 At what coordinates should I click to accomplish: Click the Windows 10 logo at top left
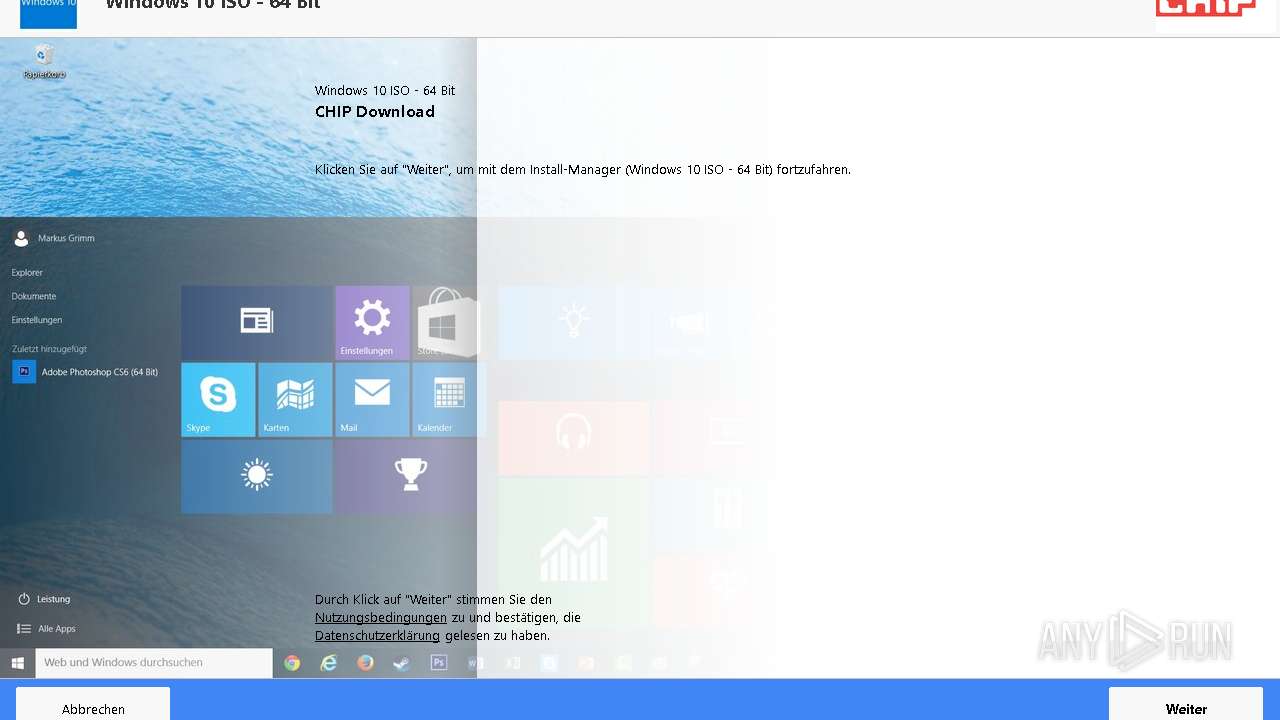click(48, 13)
